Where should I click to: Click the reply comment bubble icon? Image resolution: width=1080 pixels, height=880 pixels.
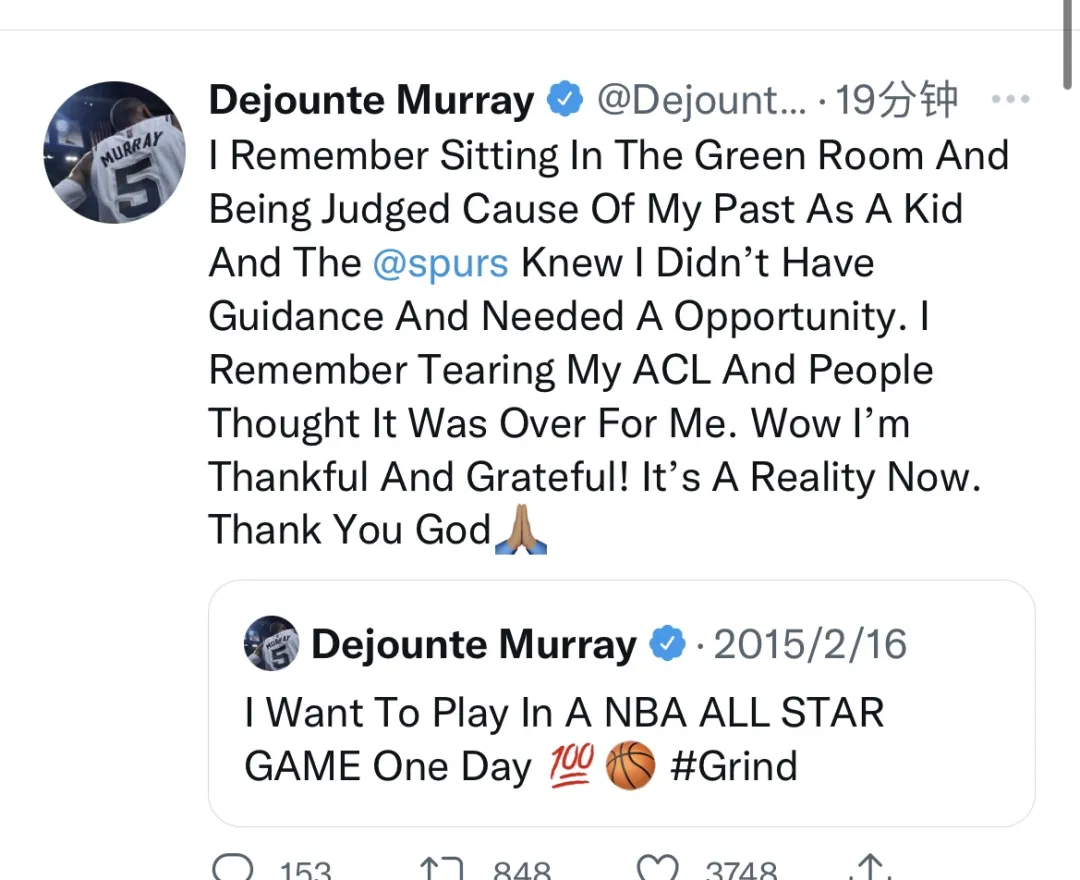[233, 867]
